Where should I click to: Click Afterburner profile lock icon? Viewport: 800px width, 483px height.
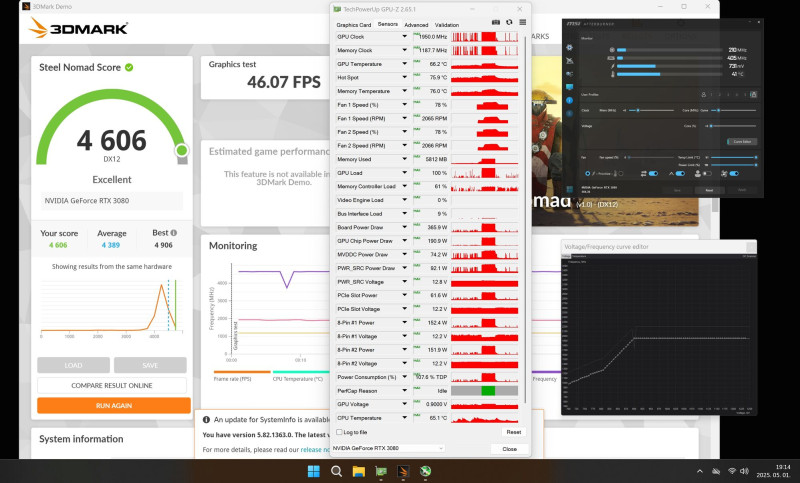pyautogui.click(x=754, y=94)
